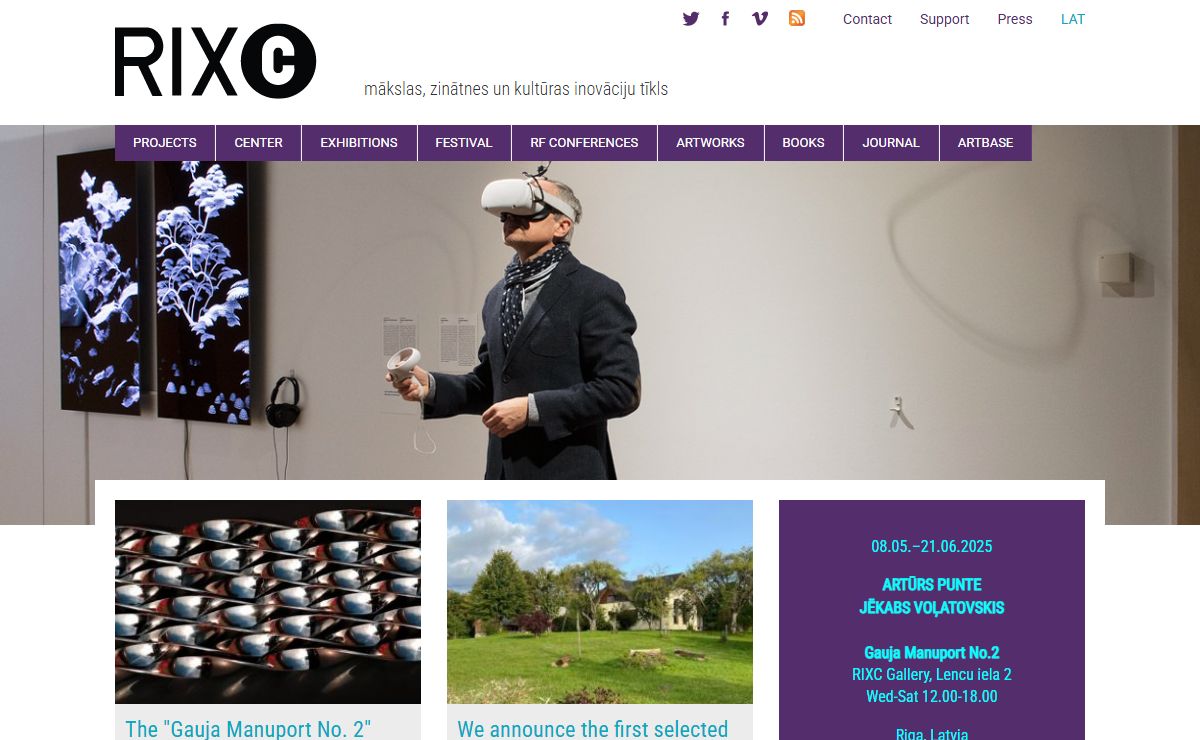This screenshot has width=1200, height=740.
Task: Go to the Journal page
Action: pos(891,143)
